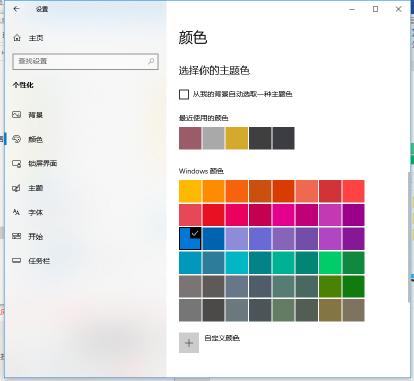Choose the dark navy blue swatch next to selected
The image size is (414, 381).
point(213,239)
